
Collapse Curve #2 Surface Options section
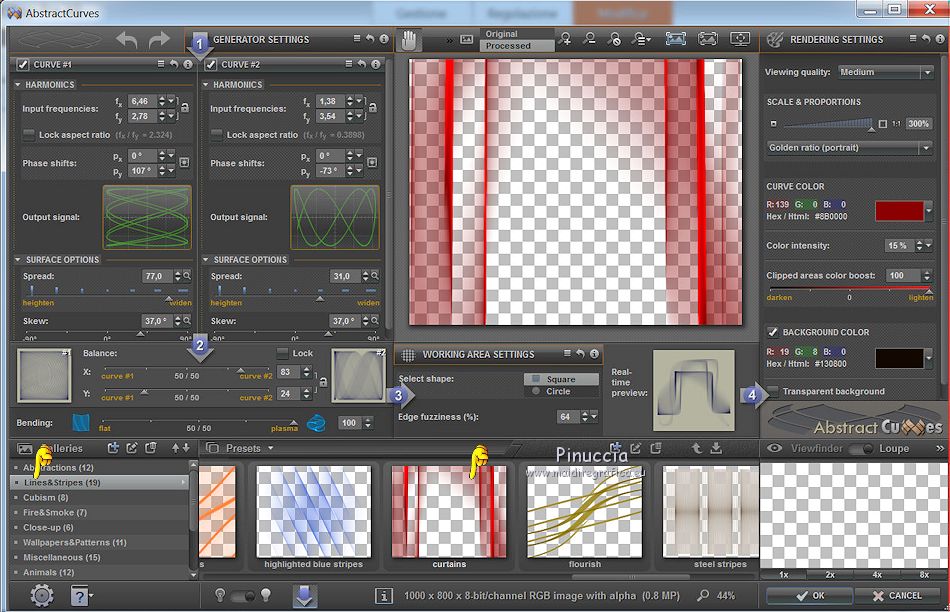(206, 259)
